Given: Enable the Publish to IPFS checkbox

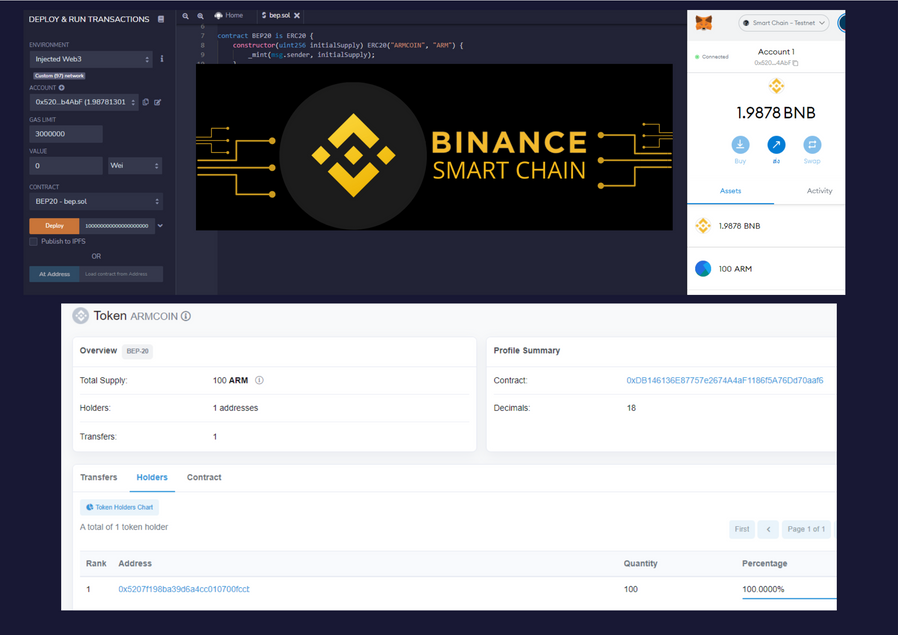Looking at the screenshot, I should pyautogui.click(x=34, y=241).
